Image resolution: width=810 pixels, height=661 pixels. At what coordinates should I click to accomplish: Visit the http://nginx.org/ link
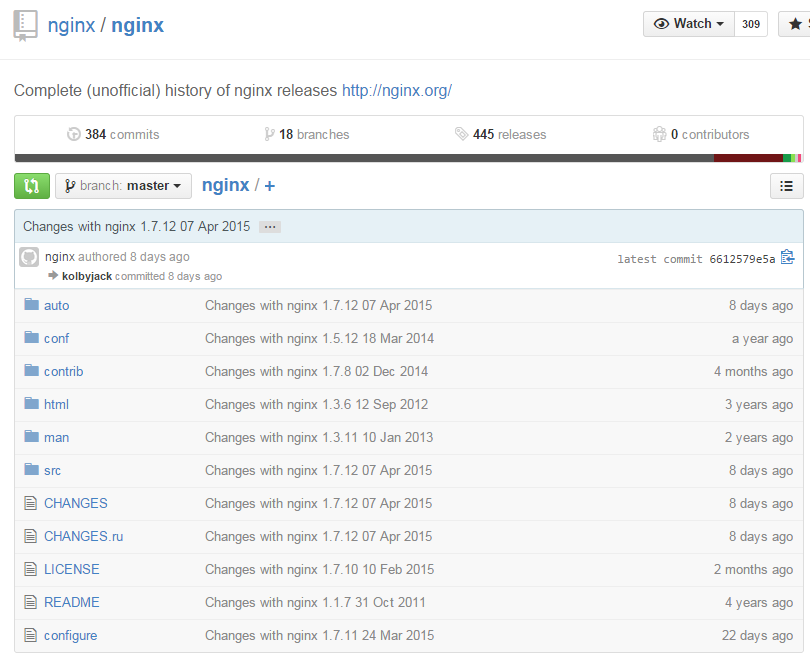coord(397,90)
